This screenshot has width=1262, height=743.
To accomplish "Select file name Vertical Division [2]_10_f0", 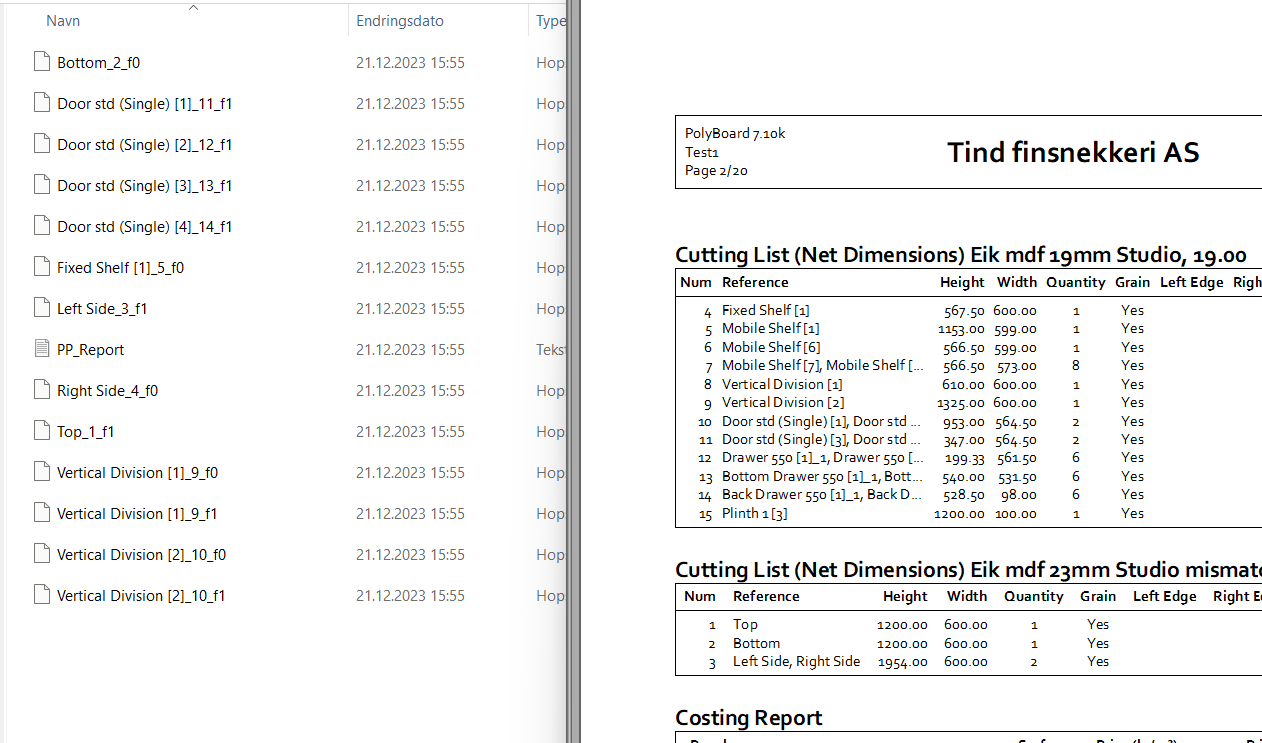I will (x=141, y=555).
